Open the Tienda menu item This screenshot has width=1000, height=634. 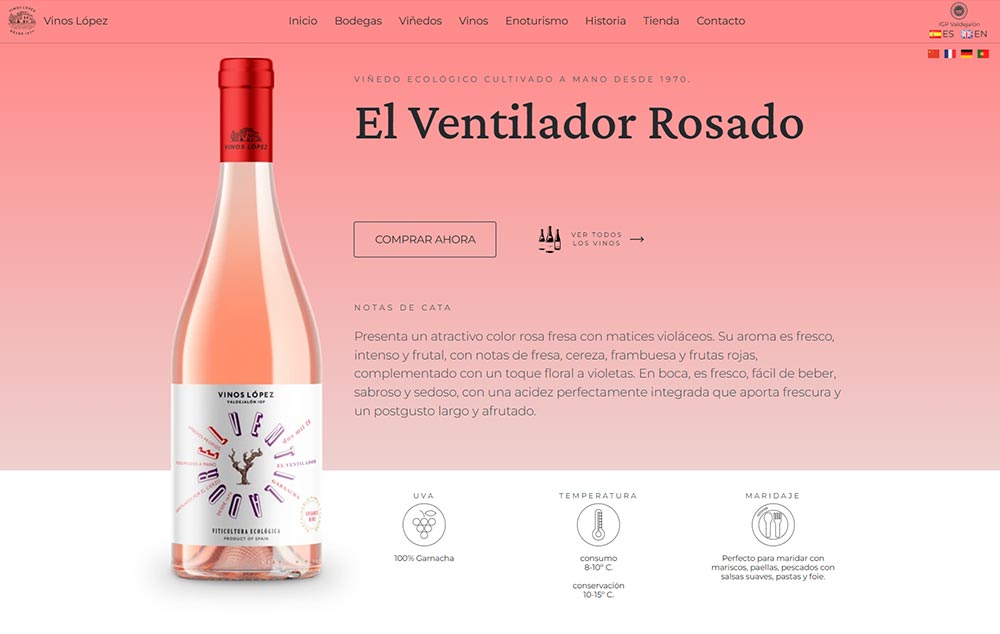coord(661,20)
